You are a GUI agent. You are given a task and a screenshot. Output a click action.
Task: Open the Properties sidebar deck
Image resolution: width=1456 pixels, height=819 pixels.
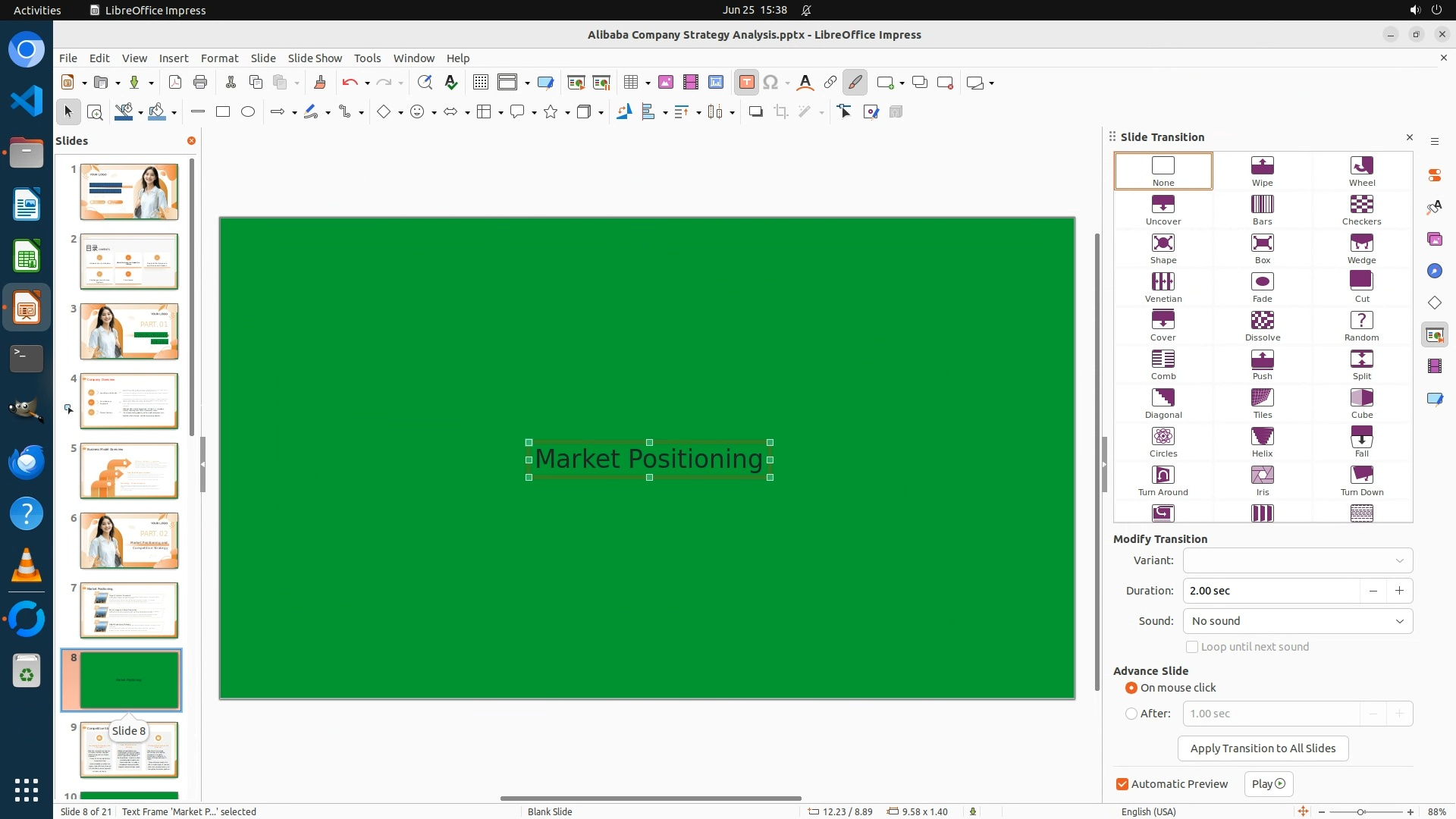click(x=1434, y=175)
